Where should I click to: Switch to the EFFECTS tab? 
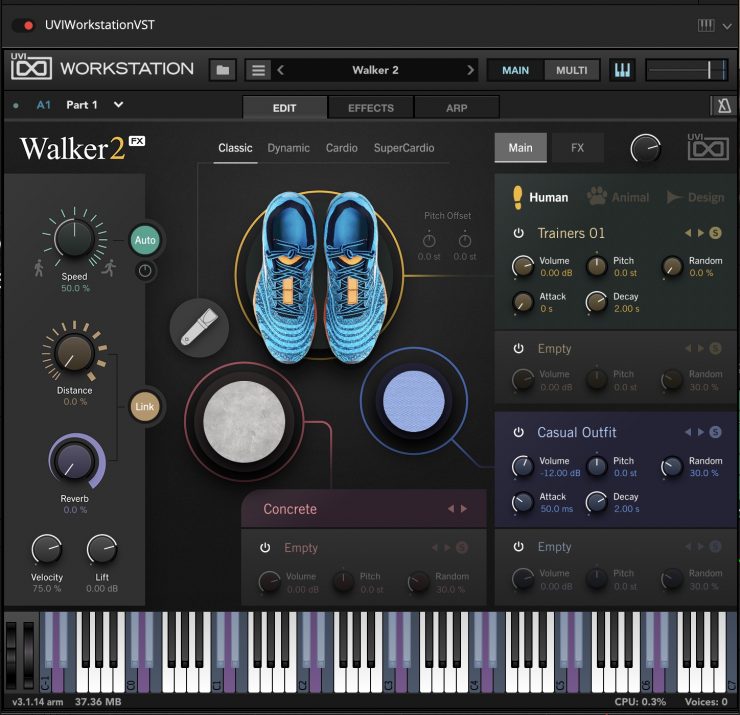point(370,107)
